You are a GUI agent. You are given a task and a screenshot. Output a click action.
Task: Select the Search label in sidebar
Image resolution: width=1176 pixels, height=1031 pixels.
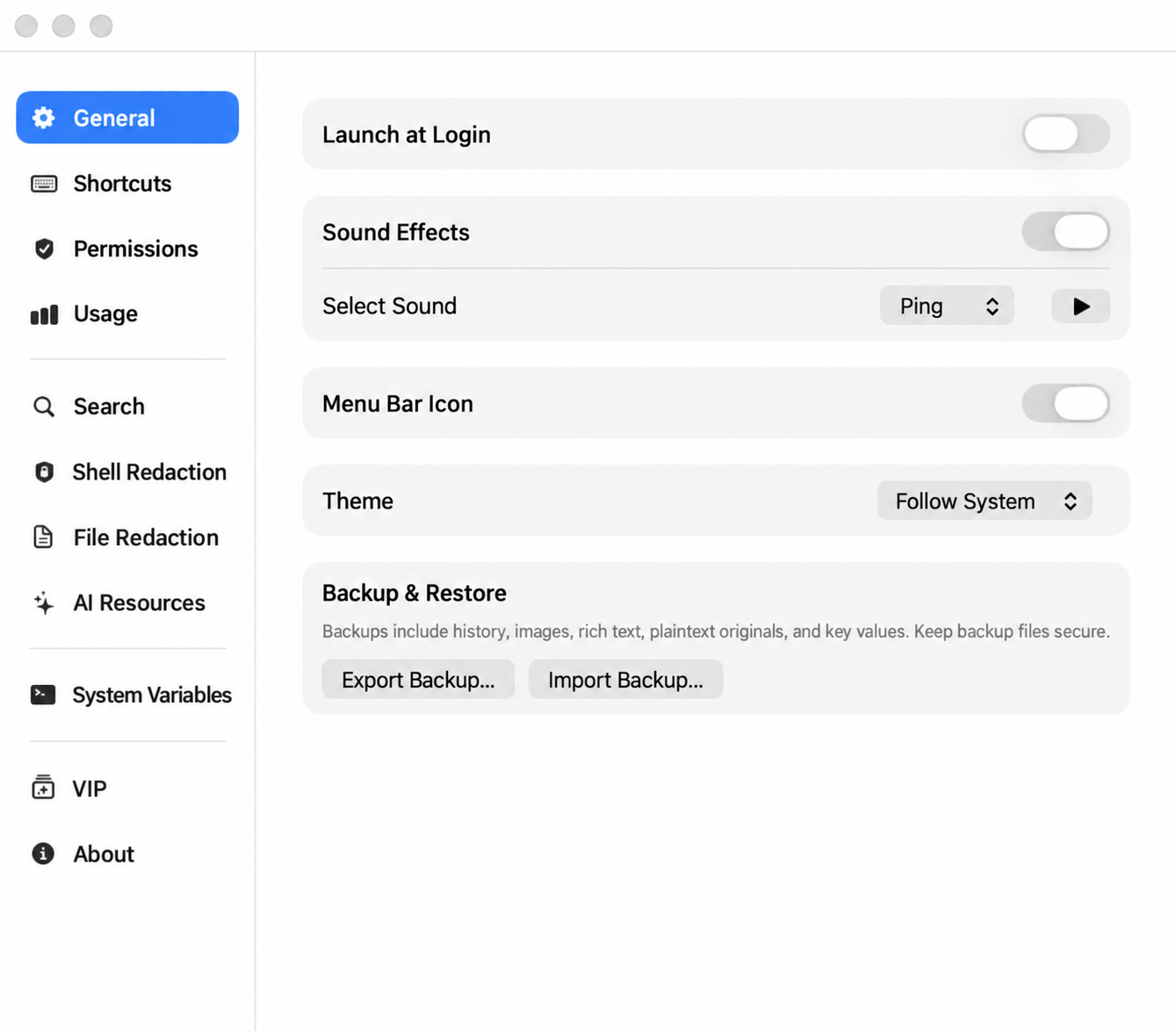point(109,407)
